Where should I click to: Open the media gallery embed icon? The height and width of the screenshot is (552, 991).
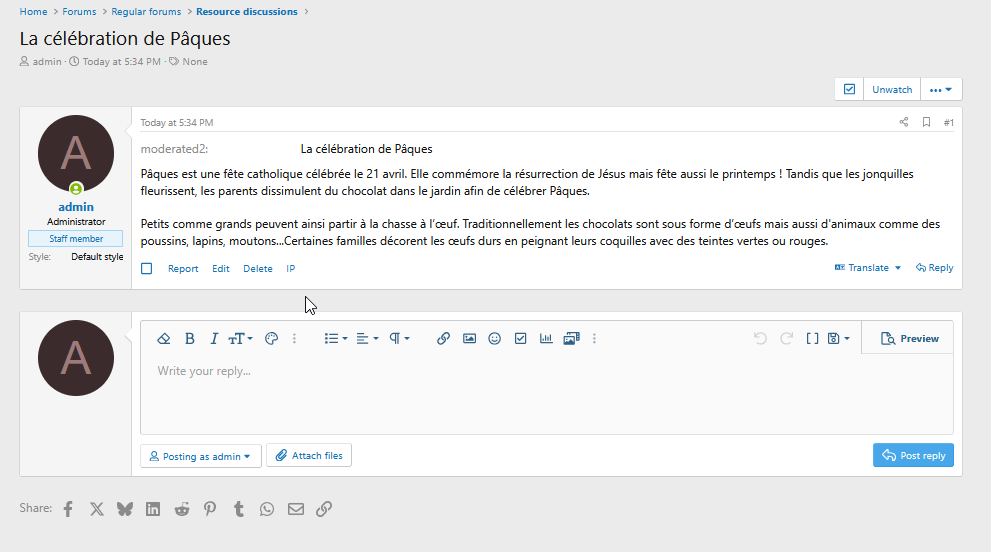tap(572, 339)
